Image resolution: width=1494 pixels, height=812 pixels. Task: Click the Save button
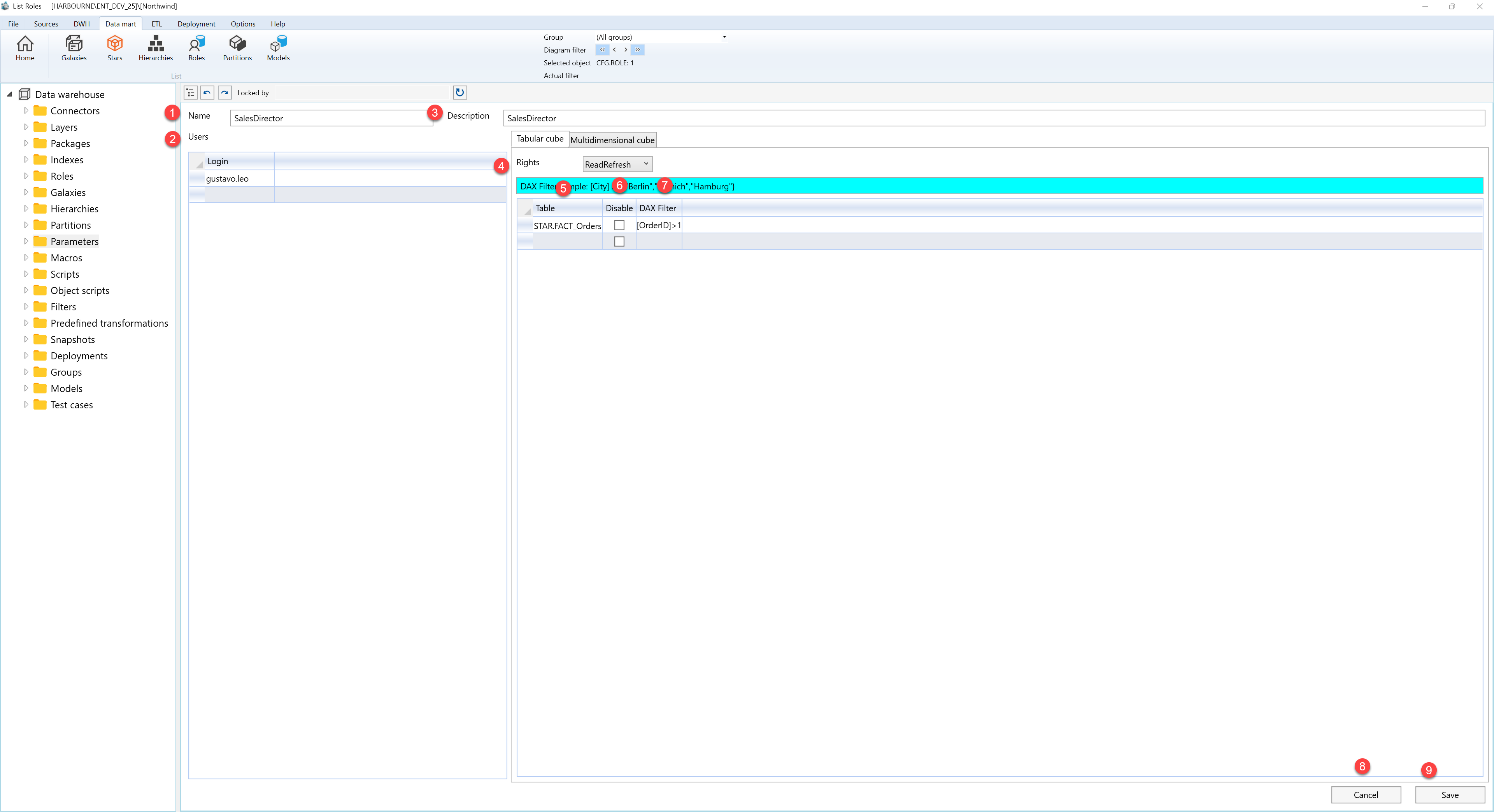pos(1450,794)
